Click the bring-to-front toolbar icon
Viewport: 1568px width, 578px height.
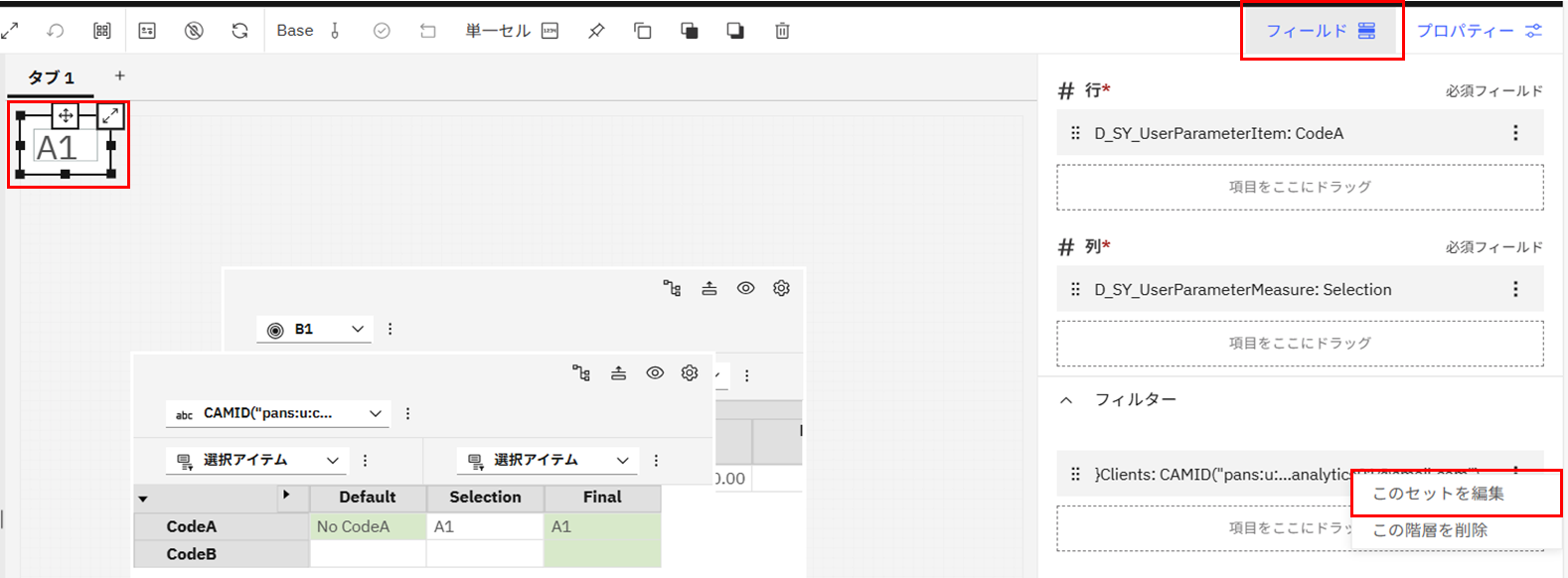pyautogui.click(x=689, y=31)
